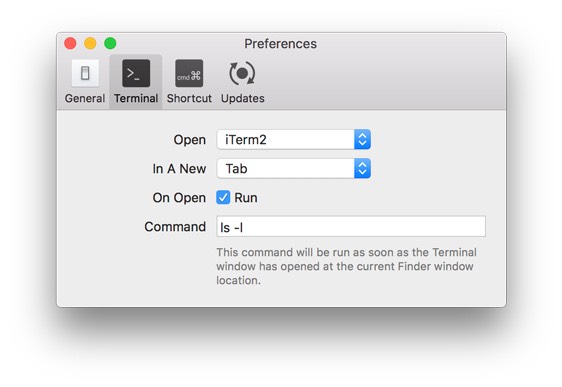Click the blue arrows beside Tab
The image size is (562, 387).
click(362, 168)
